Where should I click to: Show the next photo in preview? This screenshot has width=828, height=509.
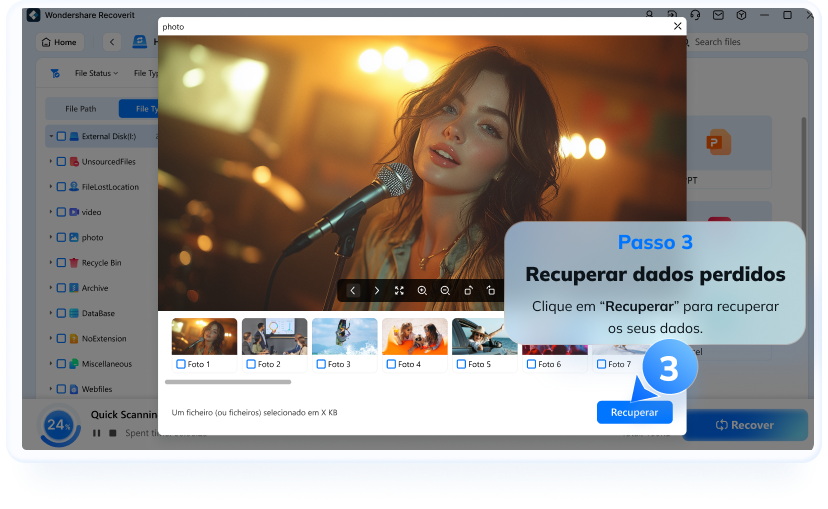tap(376, 290)
